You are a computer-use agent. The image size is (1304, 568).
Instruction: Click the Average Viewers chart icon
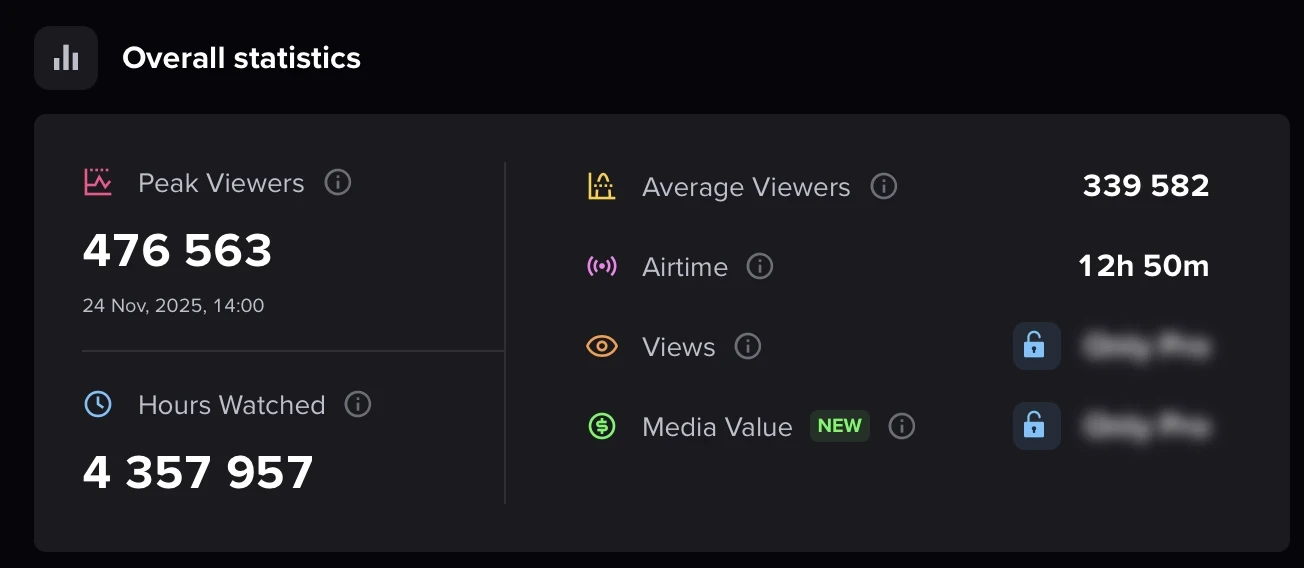601,187
